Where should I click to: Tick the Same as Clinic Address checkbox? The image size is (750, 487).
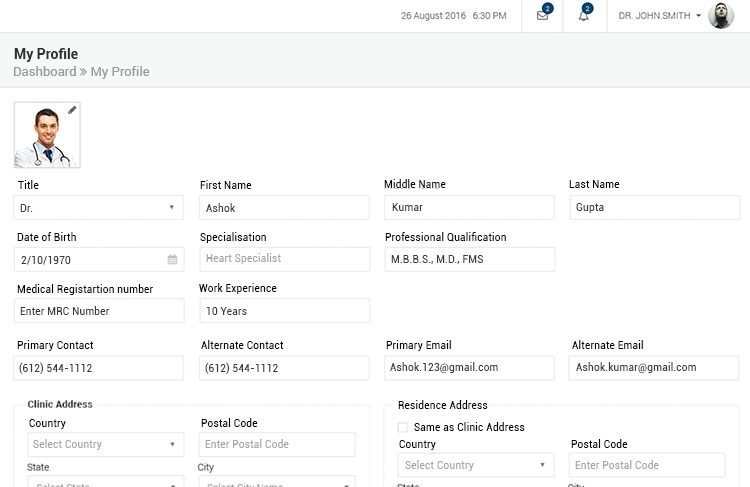pyautogui.click(x=403, y=427)
